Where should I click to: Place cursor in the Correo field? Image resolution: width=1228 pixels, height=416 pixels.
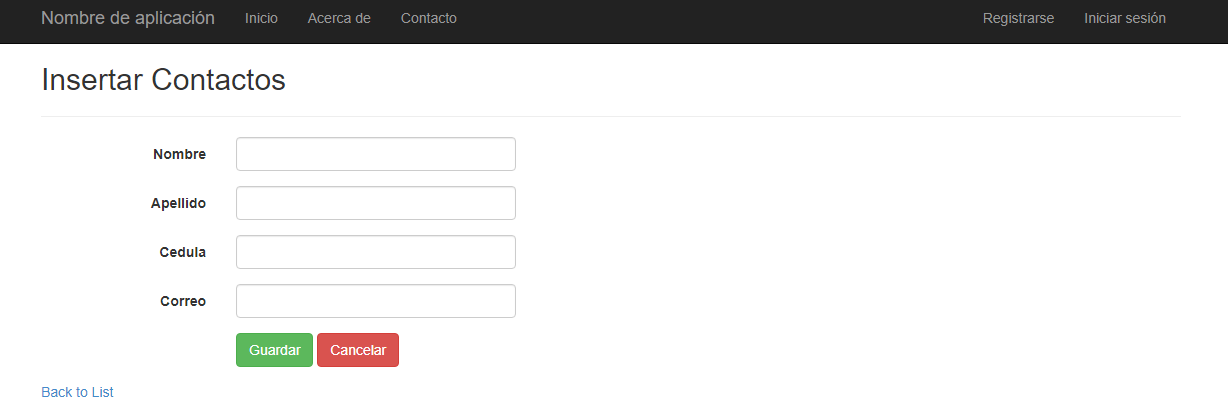pyautogui.click(x=375, y=301)
